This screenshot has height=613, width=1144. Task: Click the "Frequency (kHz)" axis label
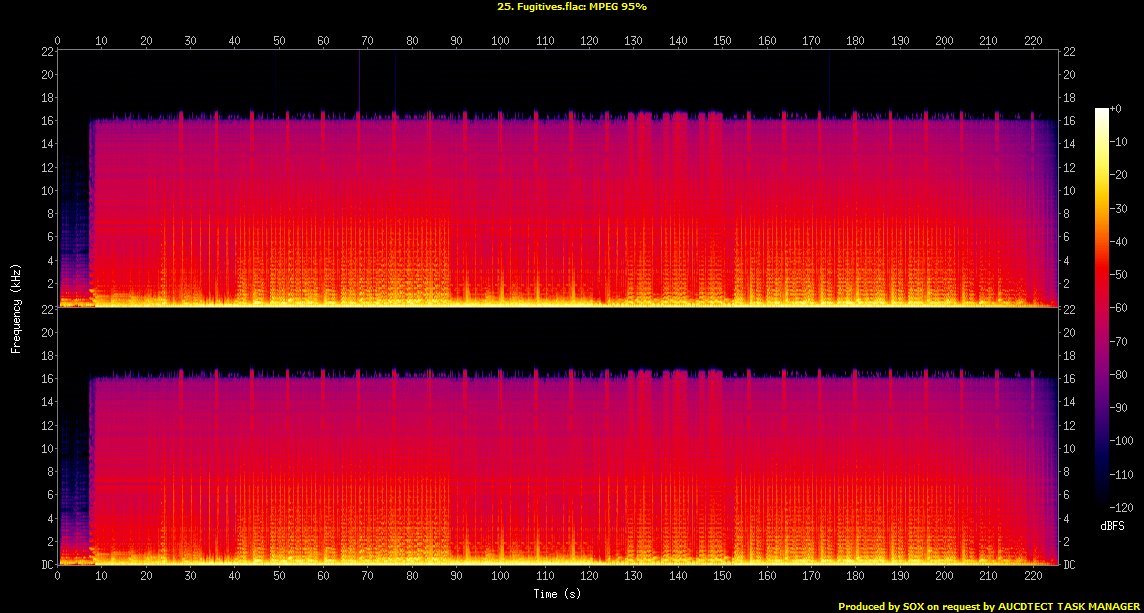pos(16,306)
